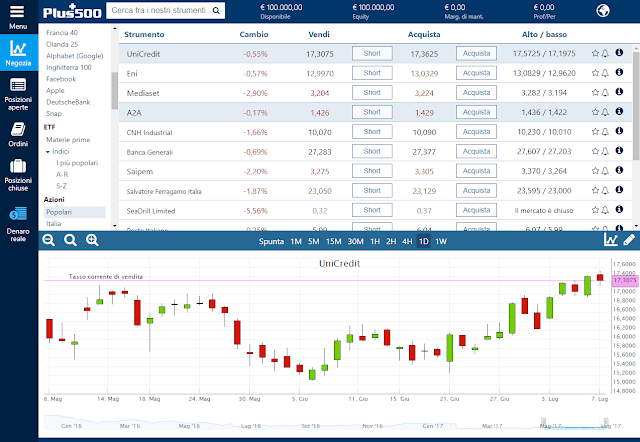The width and height of the screenshot is (640, 442).
Task: Sort by Cambio column header
Action: coord(254,34)
